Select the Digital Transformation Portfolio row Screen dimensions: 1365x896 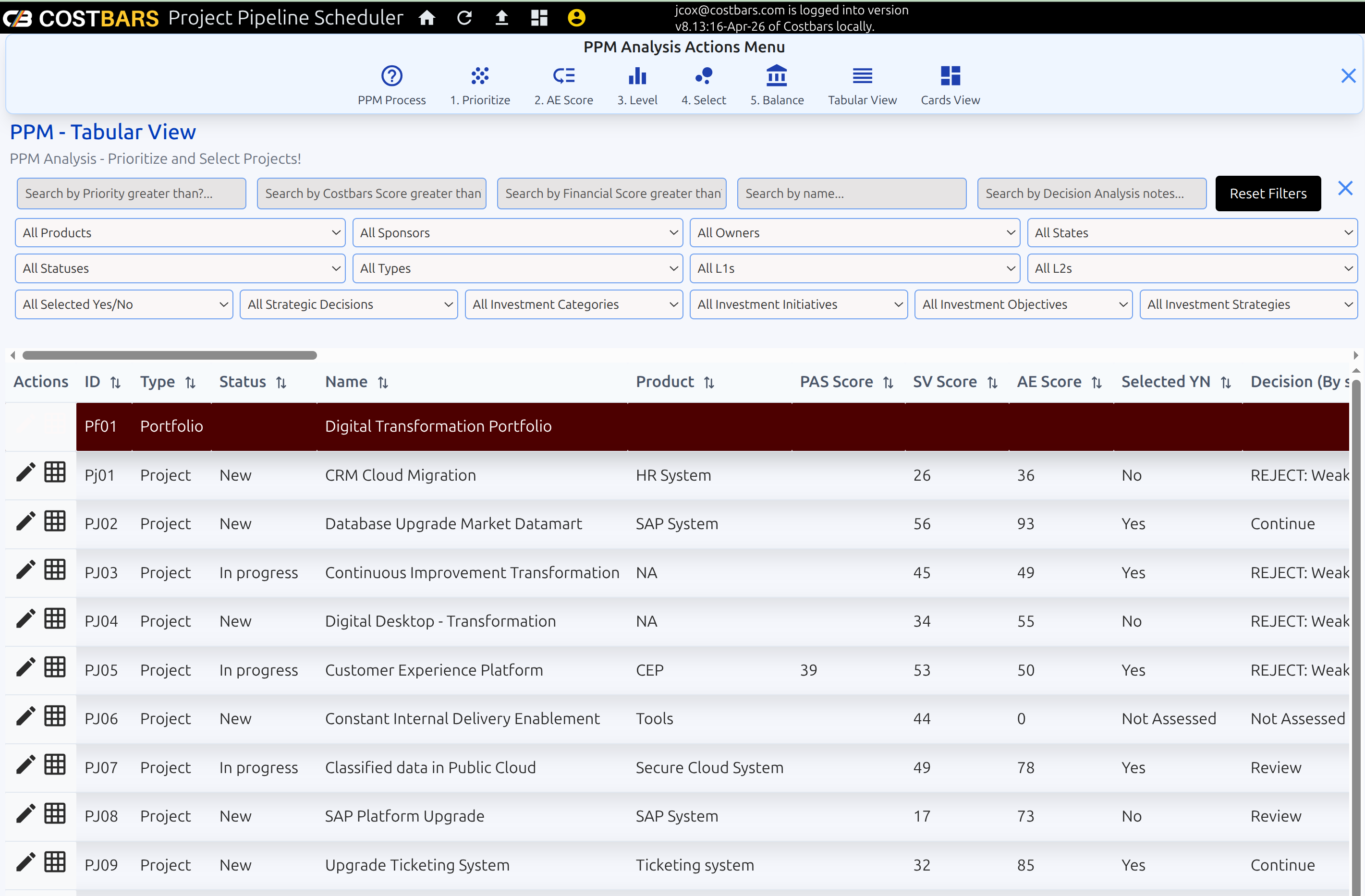pyautogui.click(x=712, y=426)
